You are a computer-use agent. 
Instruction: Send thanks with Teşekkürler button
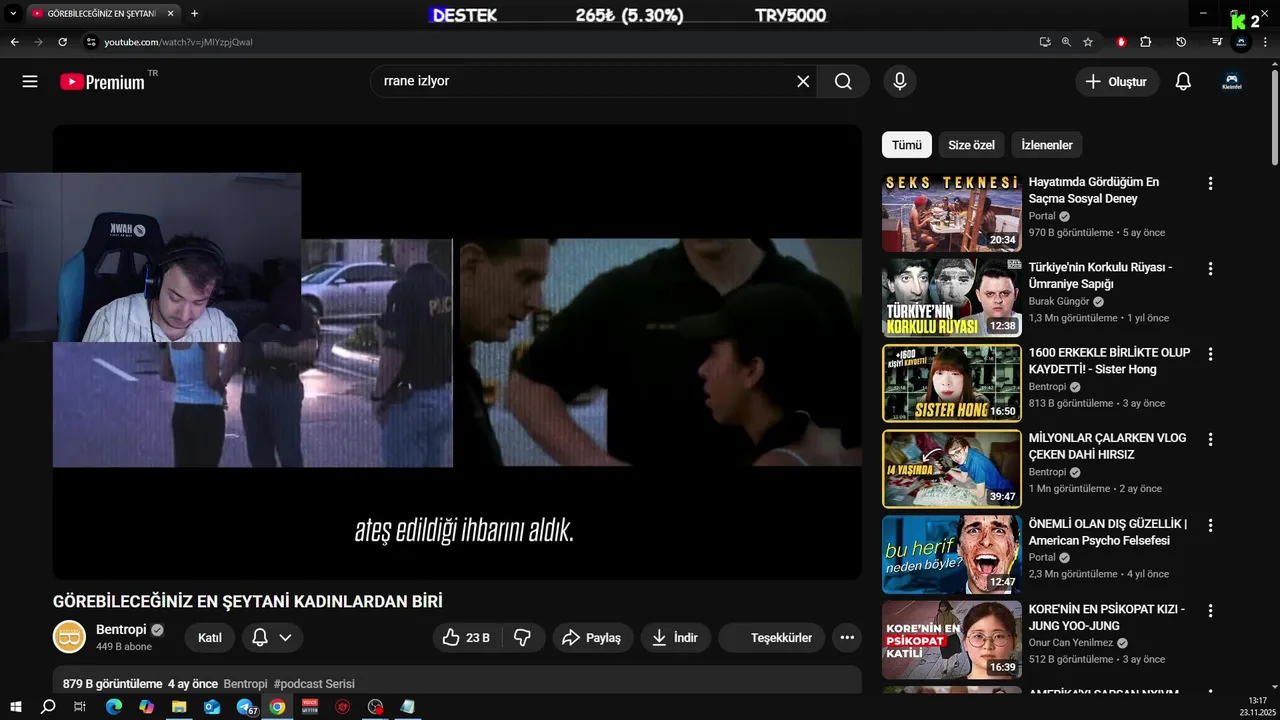[772, 638]
